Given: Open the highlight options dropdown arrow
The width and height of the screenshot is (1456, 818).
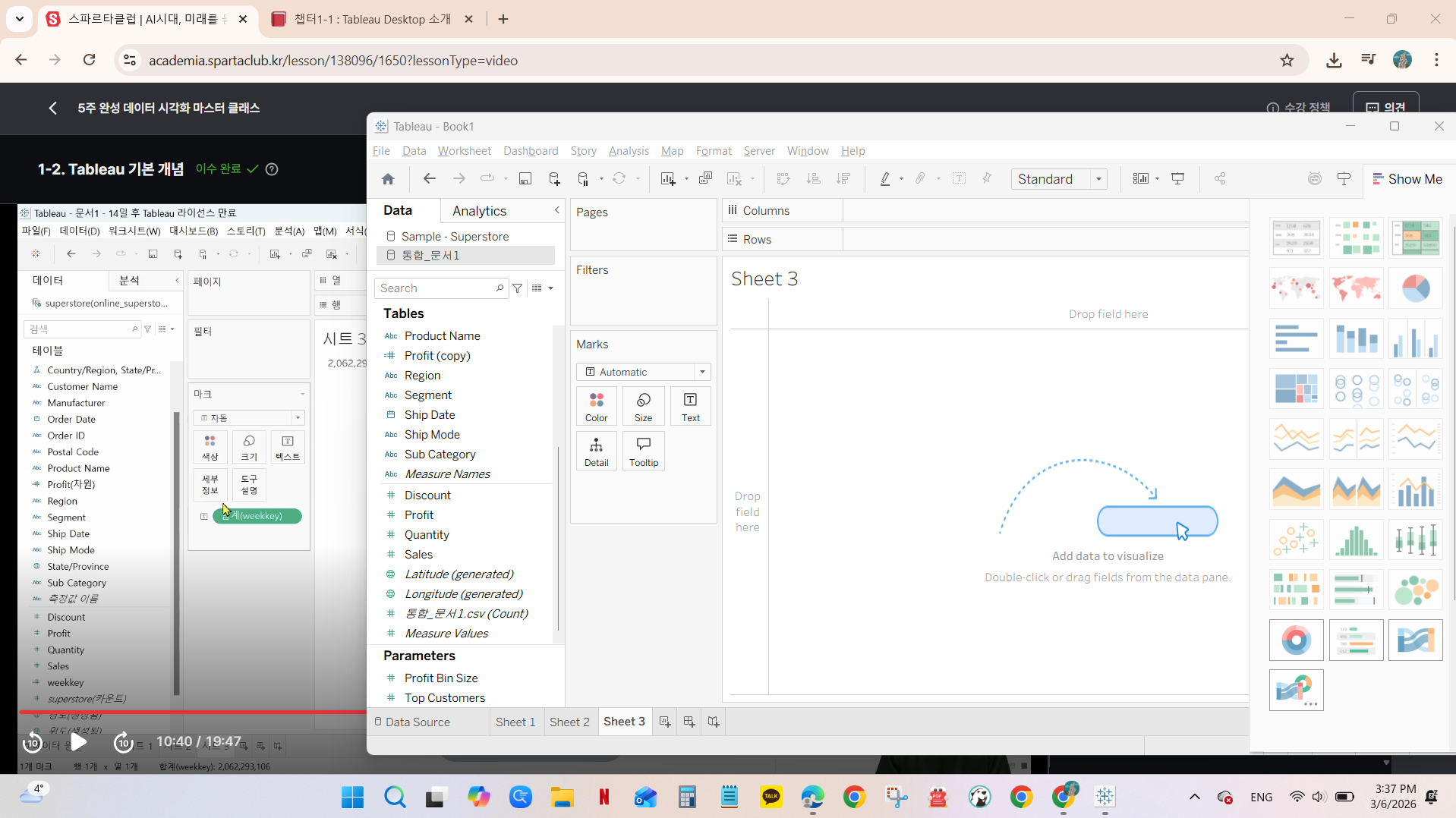Looking at the screenshot, I should click(x=901, y=179).
